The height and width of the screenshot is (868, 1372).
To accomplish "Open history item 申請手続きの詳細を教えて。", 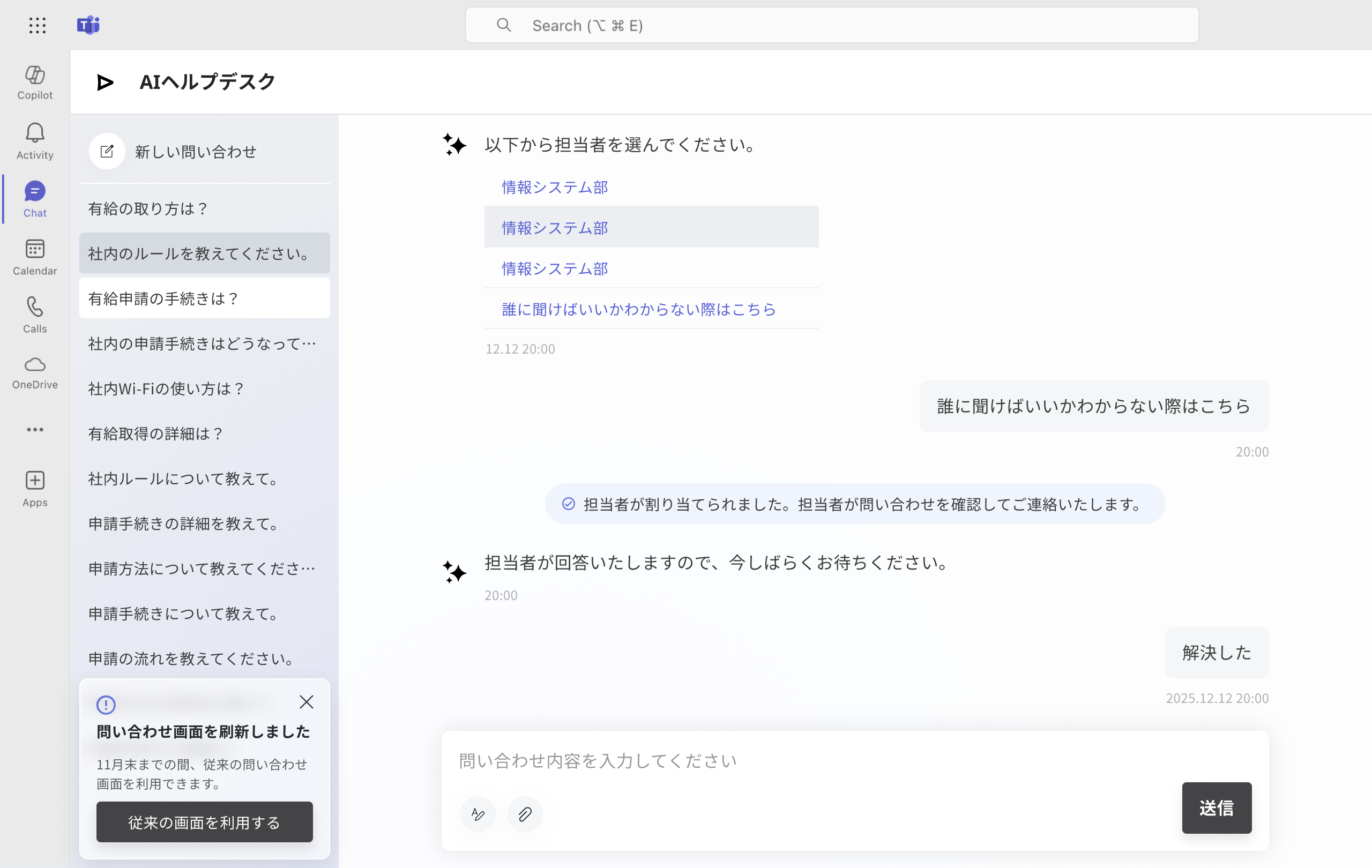I will (x=205, y=523).
